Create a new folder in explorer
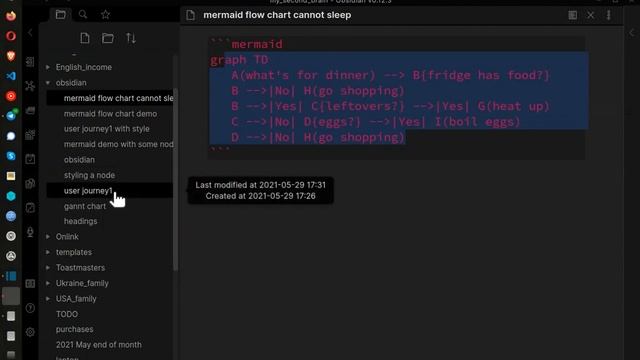This screenshot has height=360, width=640. coord(108,38)
